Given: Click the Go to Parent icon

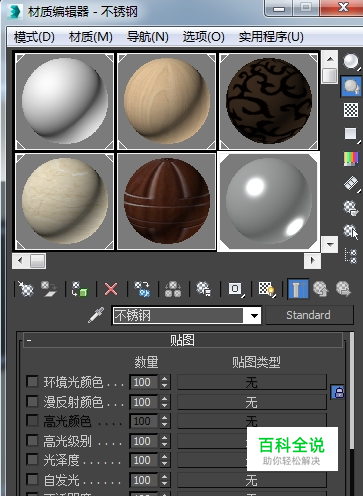Looking at the screenshot, I should point(321,289).
